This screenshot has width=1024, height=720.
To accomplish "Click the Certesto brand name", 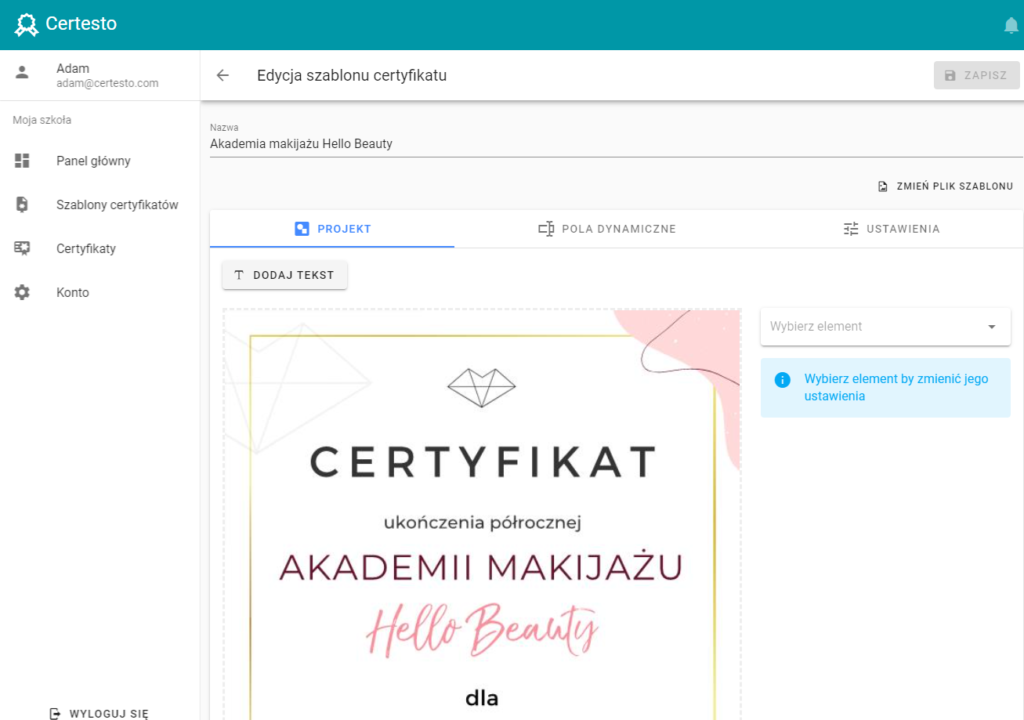I will point(81,24).
